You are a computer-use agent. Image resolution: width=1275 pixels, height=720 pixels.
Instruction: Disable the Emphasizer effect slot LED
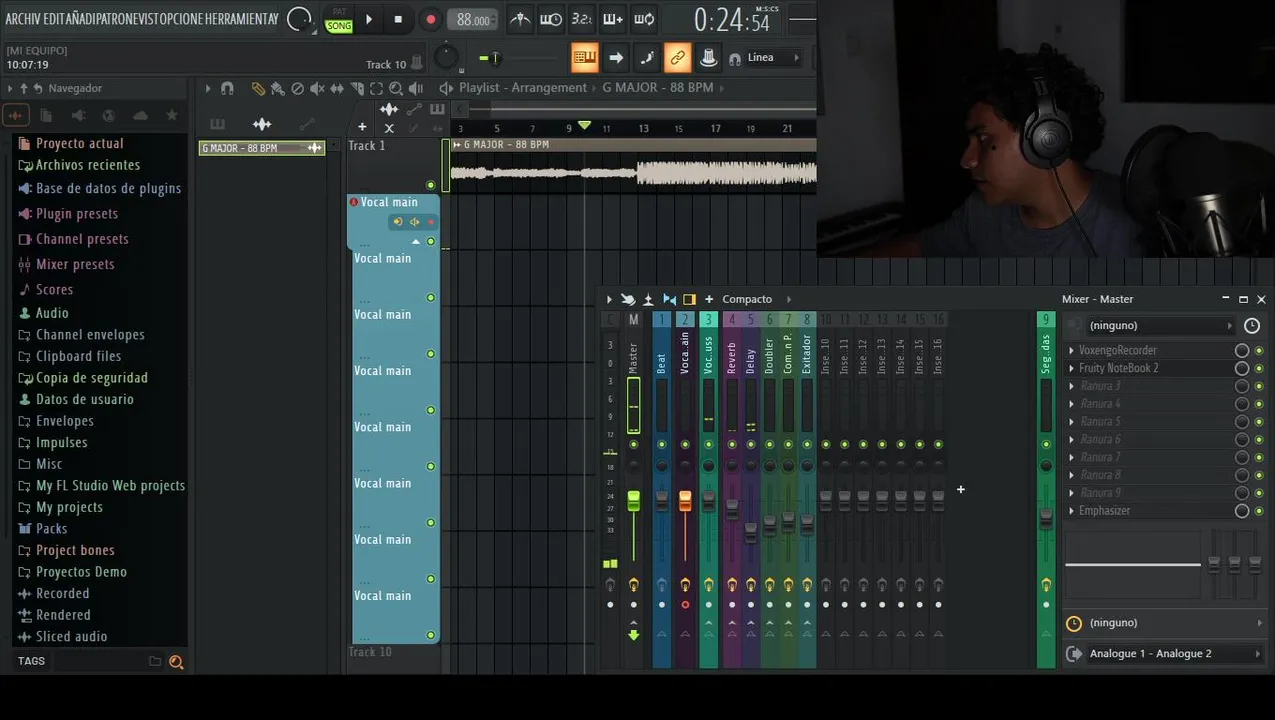pos(1259,511)
